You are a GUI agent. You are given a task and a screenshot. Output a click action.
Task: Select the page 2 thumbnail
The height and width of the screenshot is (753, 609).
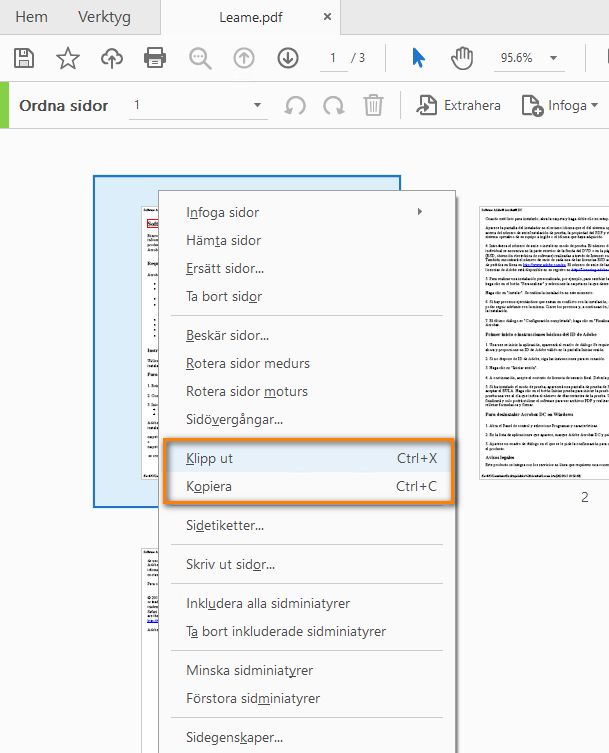(x=544, y=342)
